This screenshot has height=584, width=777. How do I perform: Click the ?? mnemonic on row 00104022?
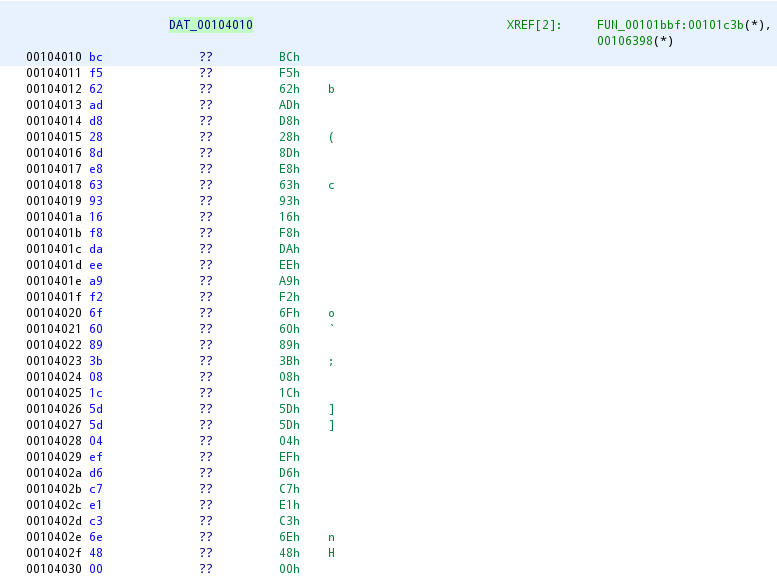(206, 345)
